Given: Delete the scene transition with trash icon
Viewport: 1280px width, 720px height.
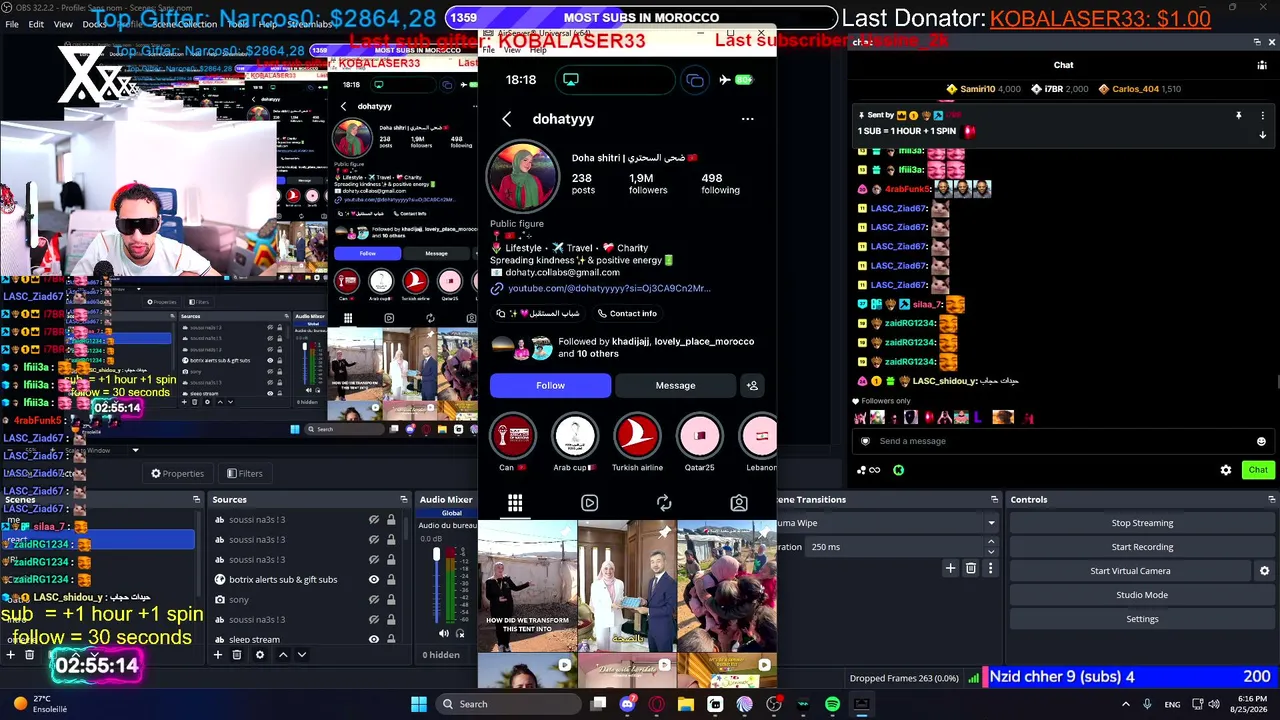Looking at the screenshot, I should [970, 568].
